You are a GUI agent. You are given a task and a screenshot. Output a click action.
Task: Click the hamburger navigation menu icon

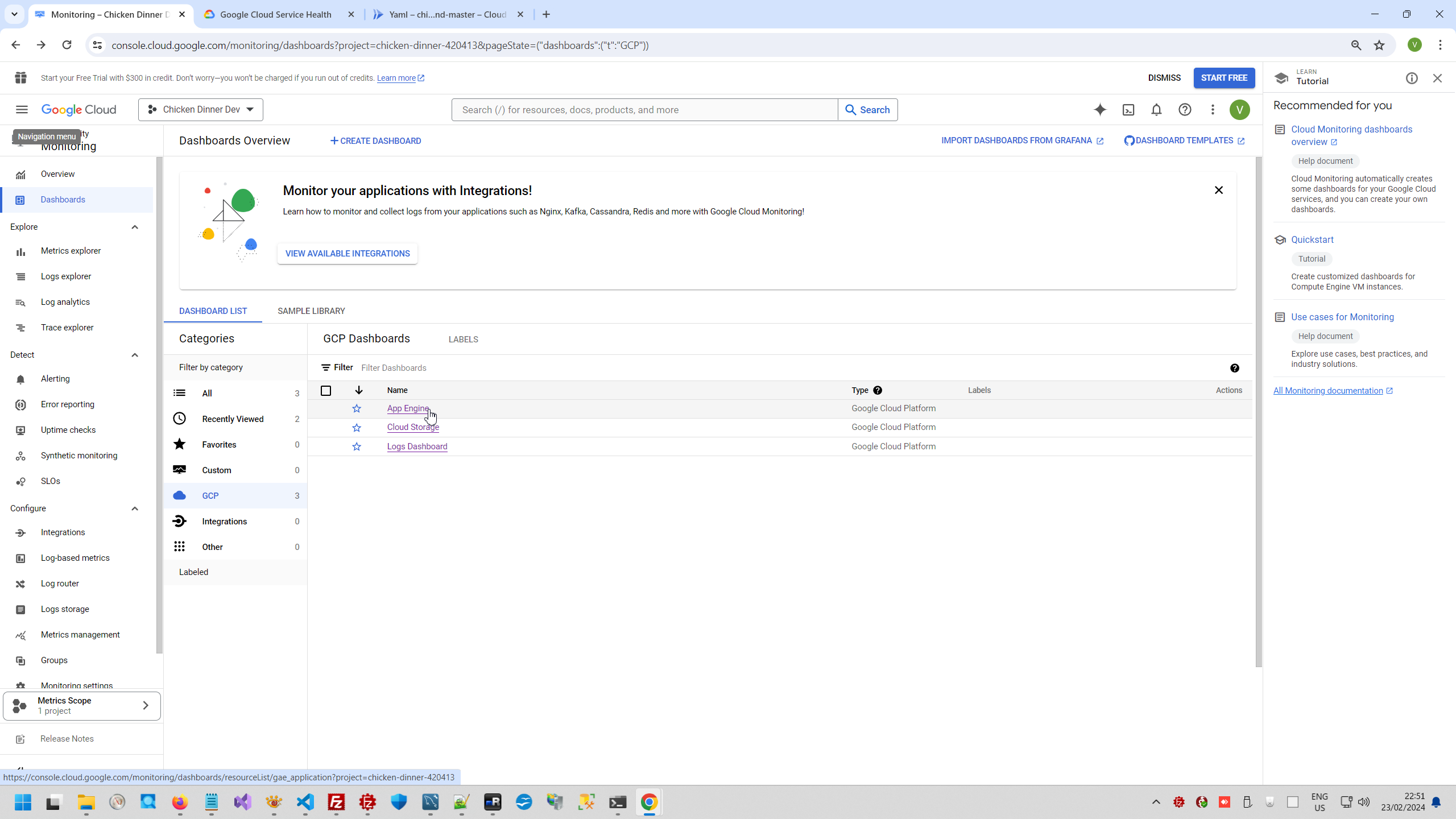click(x=22, y=110)
